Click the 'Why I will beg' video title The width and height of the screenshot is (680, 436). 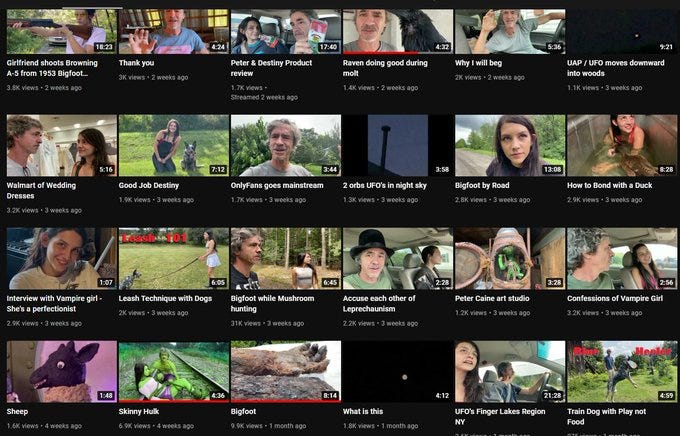point(478,63)
